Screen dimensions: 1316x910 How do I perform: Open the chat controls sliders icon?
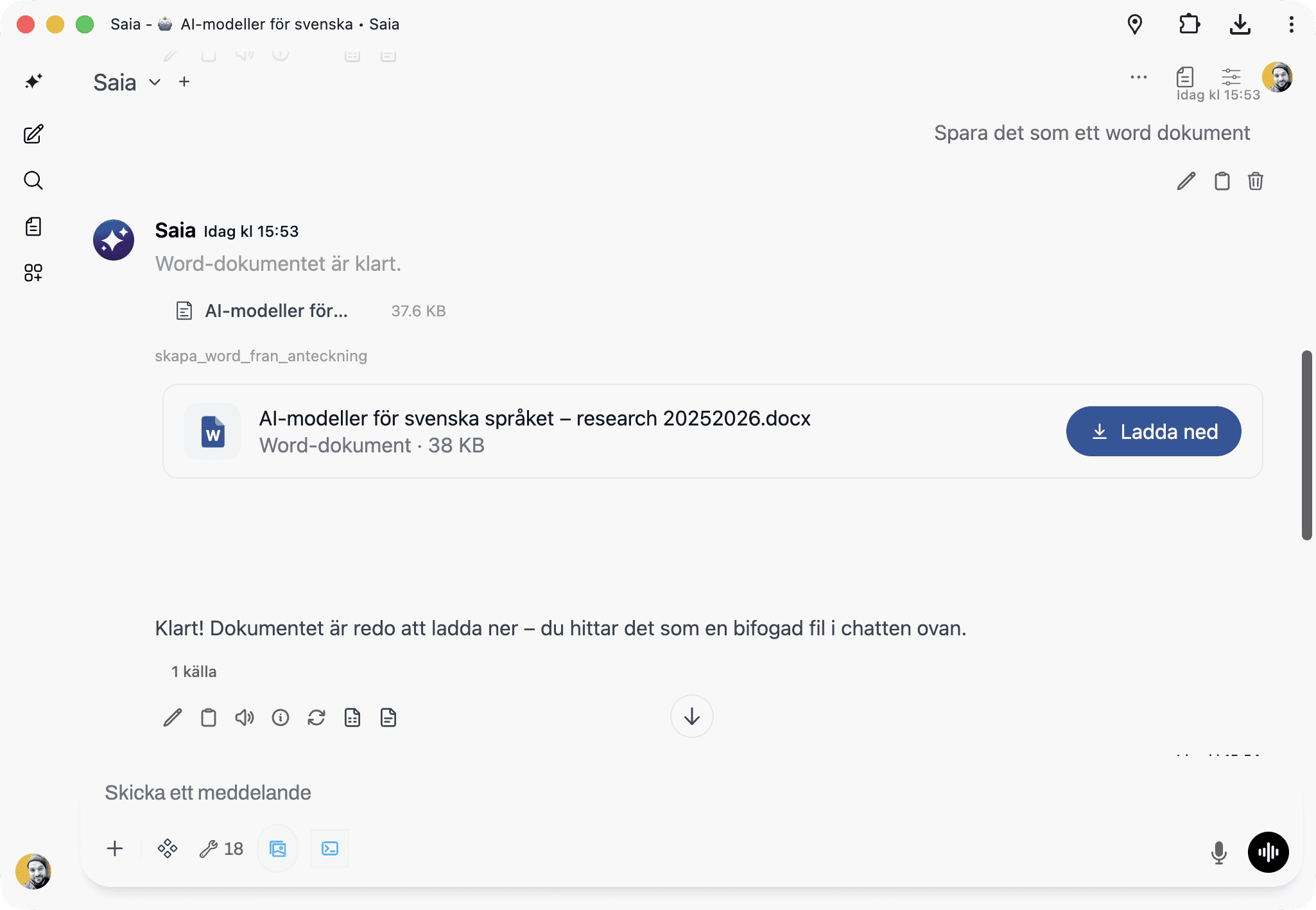(1231, 77)
